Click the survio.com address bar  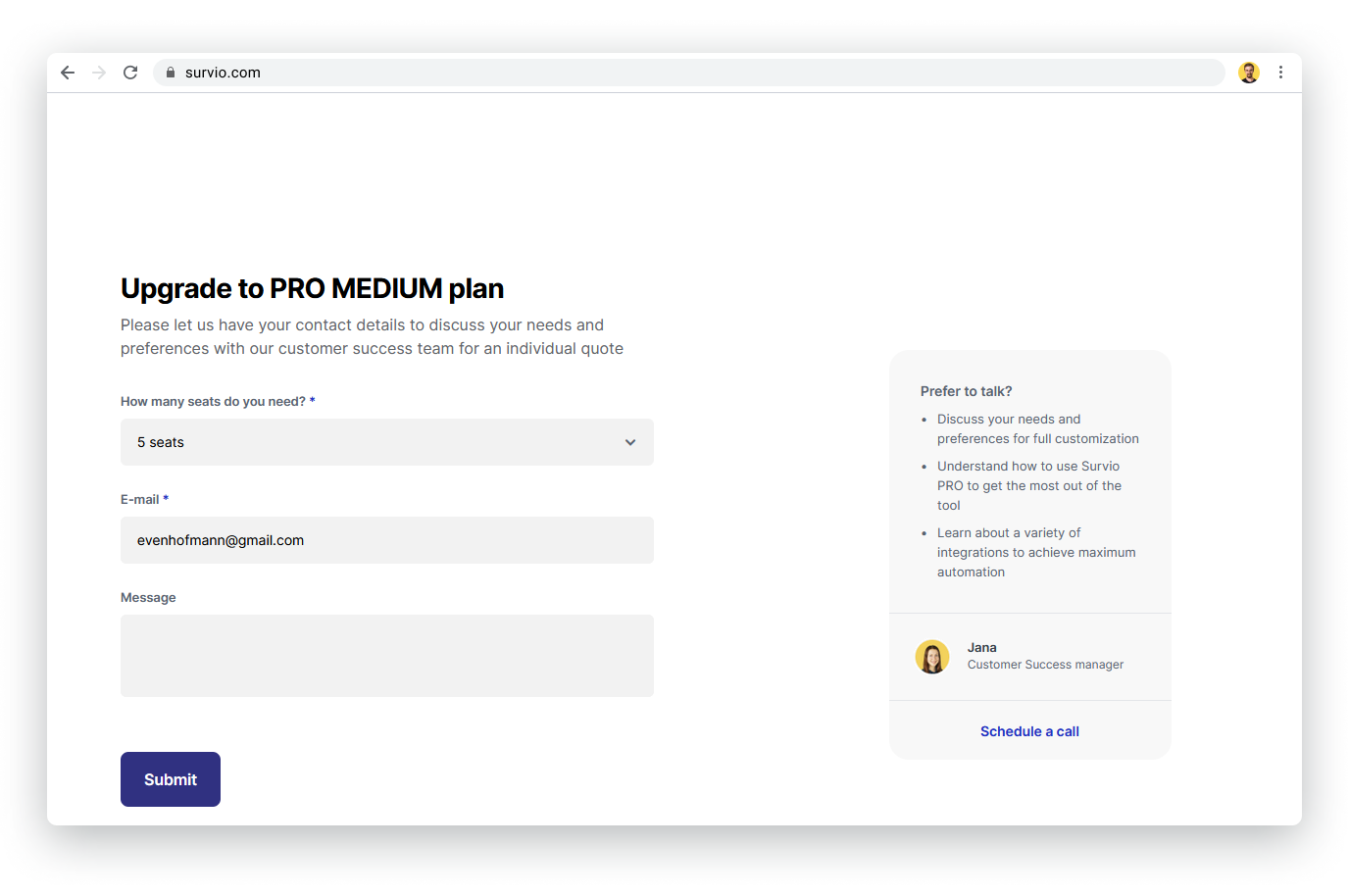(688, 73)
